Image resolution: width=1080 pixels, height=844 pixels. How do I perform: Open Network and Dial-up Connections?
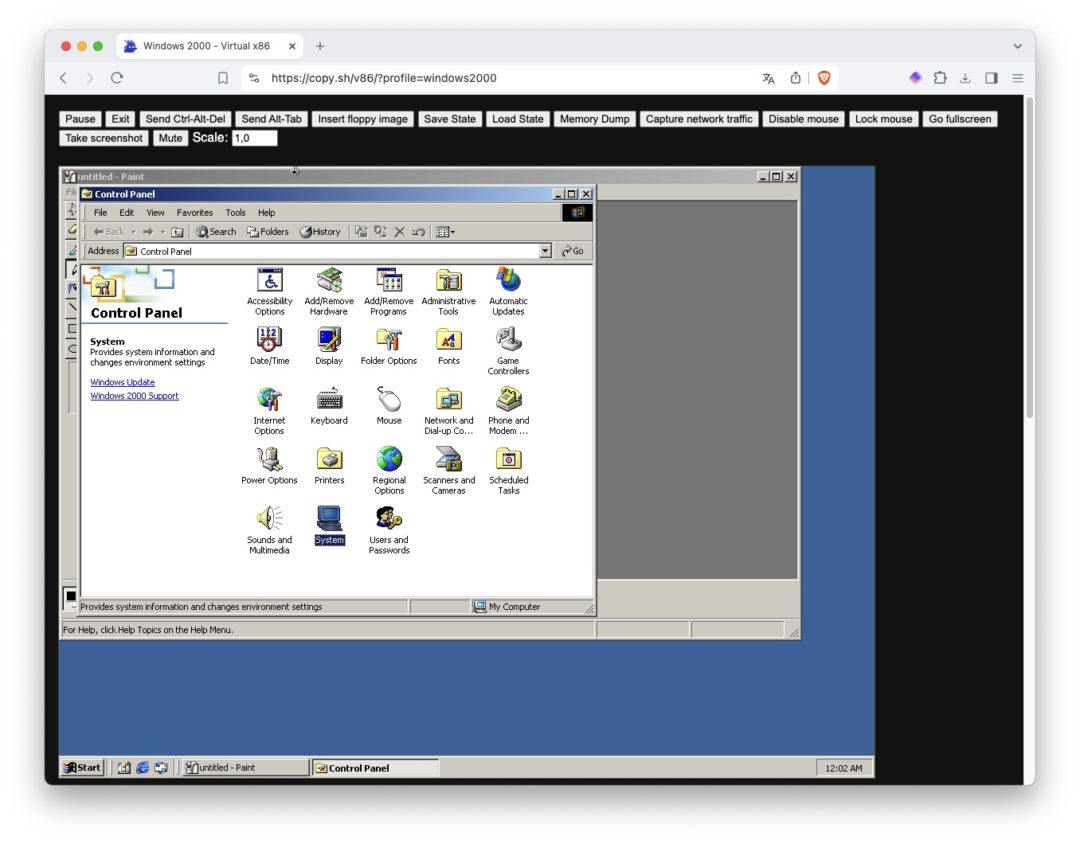coord(448,401)
